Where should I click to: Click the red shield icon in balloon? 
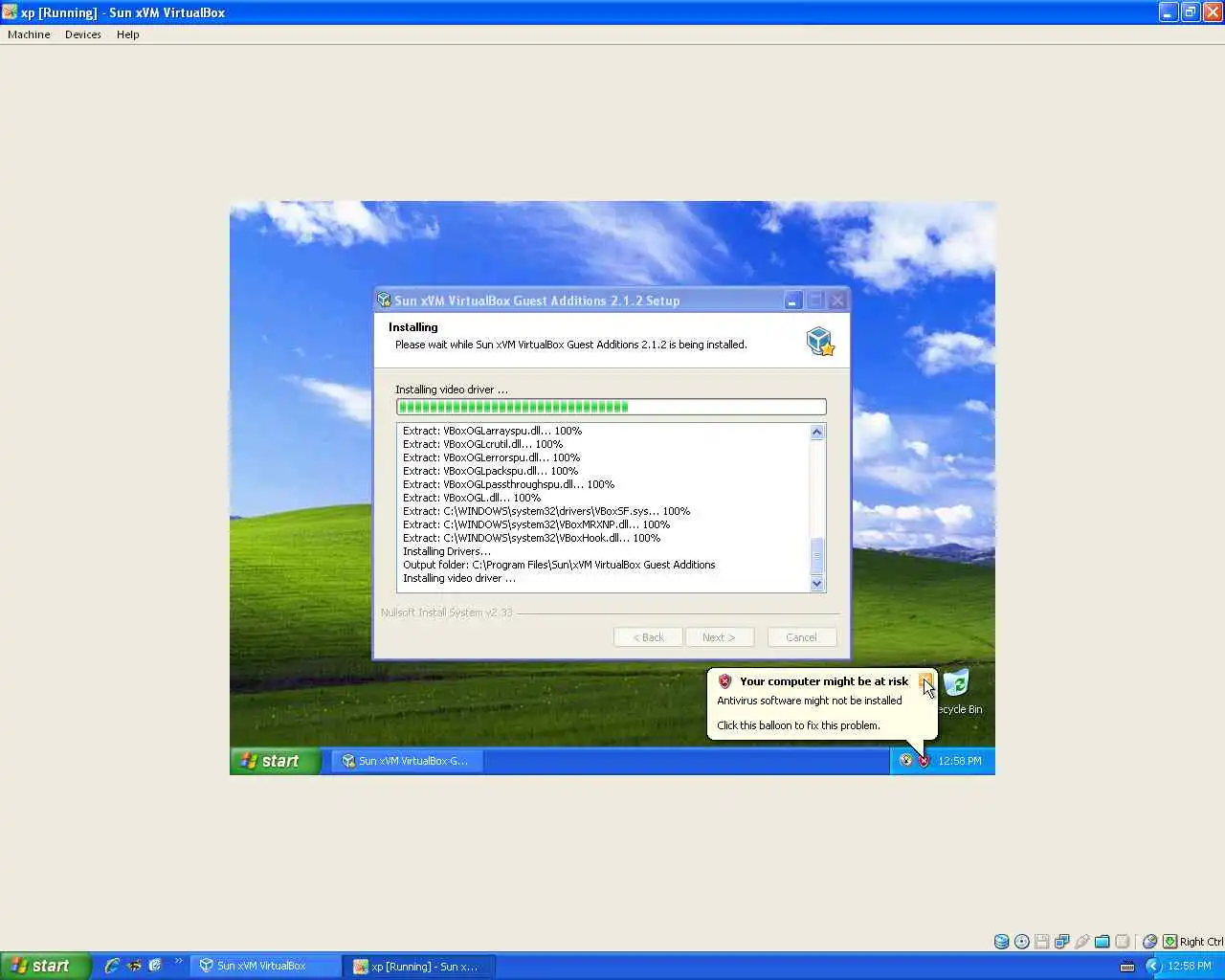(724, 681)
